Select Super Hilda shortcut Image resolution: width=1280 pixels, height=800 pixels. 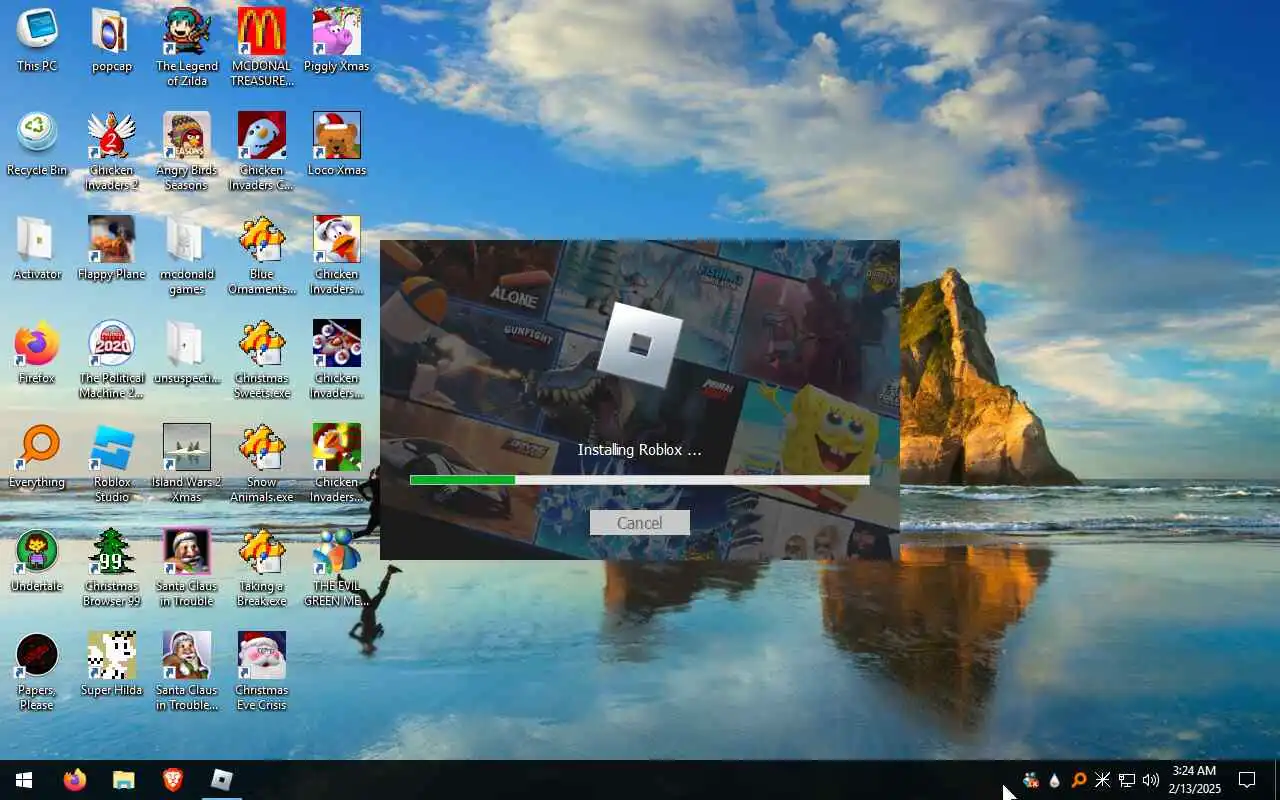click(112, 664)
